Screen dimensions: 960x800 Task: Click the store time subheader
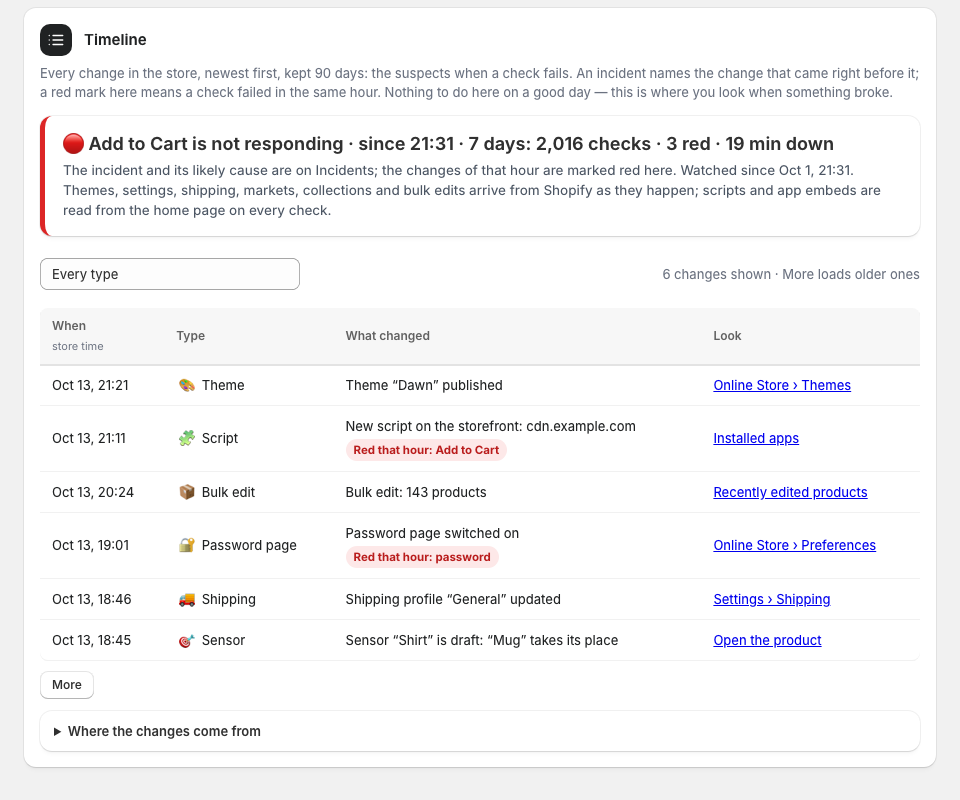click(x=78, y=346)
